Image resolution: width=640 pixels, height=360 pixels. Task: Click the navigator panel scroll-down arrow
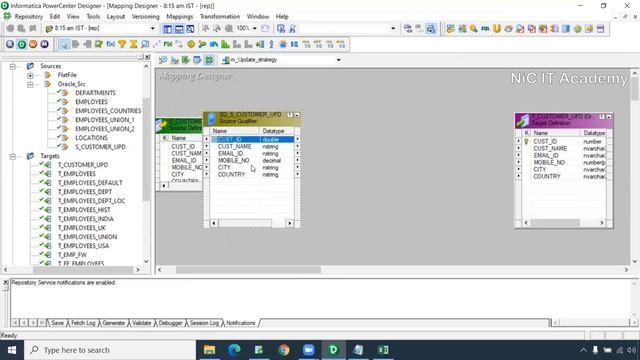click(146, 262)
